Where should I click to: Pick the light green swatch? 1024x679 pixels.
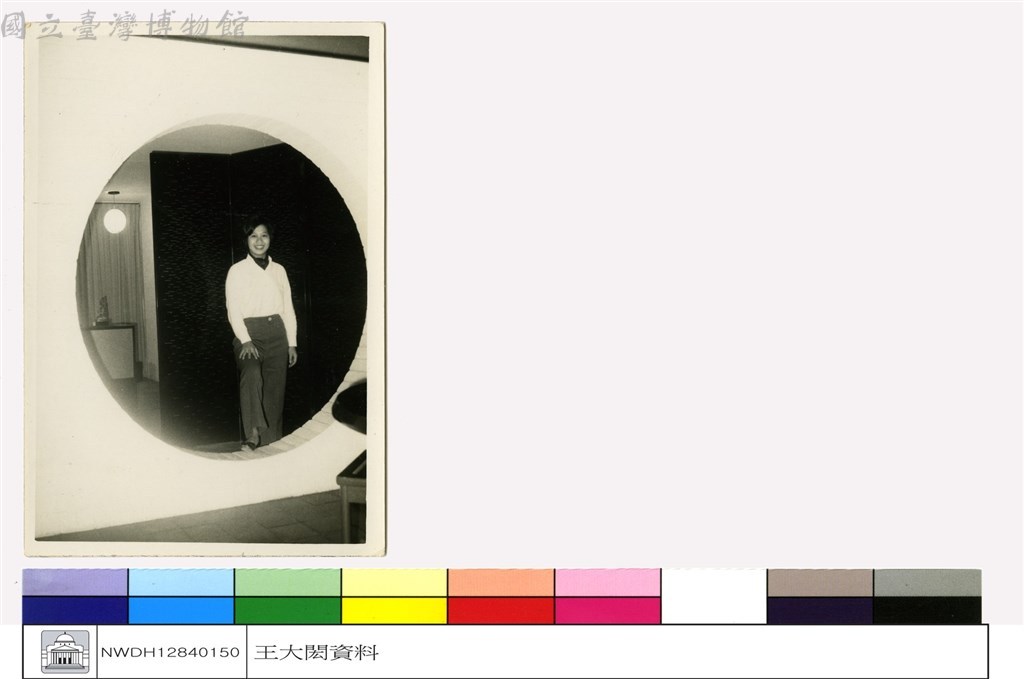(287, 582)
